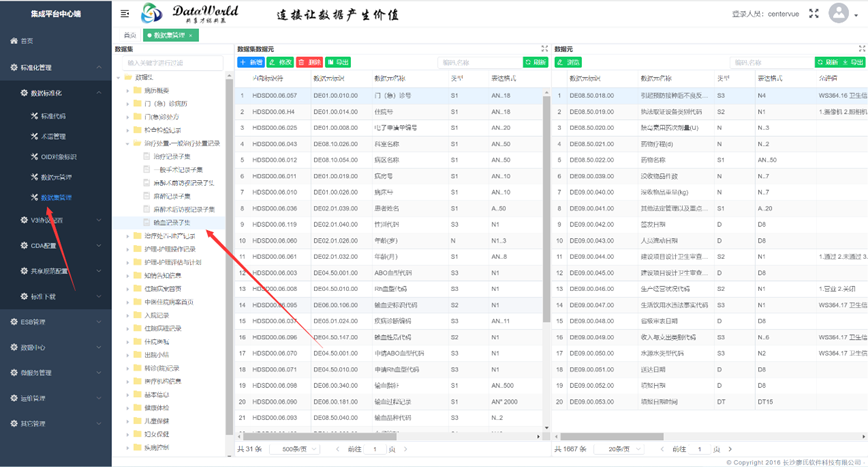Screen dimensions: 868x467
Task: Click the user avatar icon
Action: pos(839,13)
